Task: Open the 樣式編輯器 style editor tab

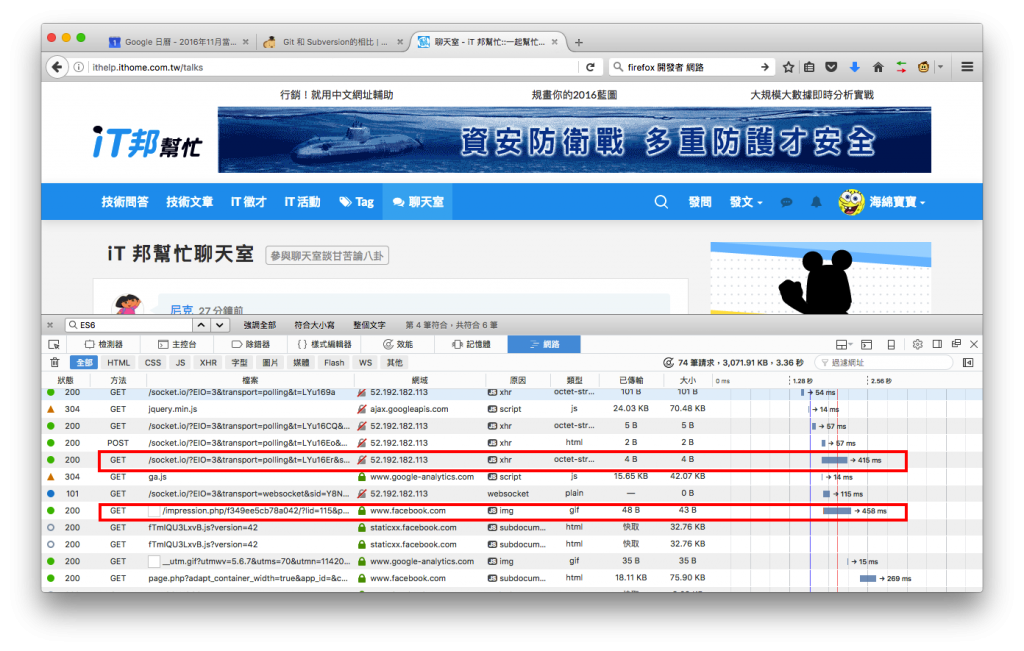Action: [325, 344]
